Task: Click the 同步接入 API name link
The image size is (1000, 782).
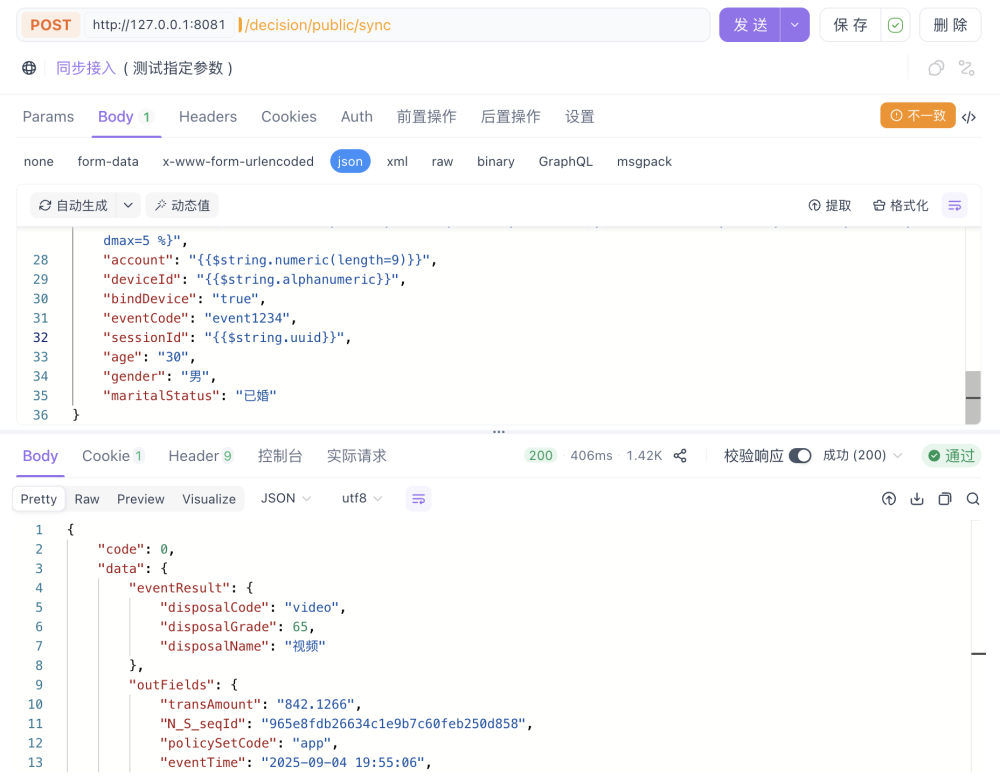Action: click(85, 68)
